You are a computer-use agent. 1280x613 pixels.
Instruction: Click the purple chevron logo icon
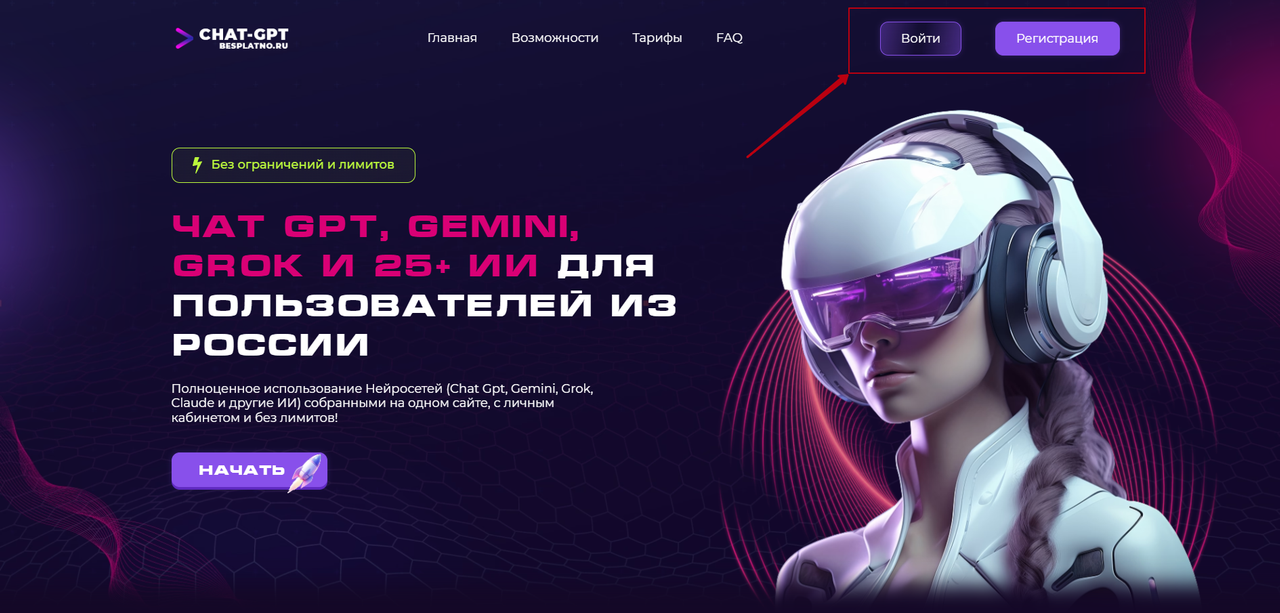[x=184, y=39]
